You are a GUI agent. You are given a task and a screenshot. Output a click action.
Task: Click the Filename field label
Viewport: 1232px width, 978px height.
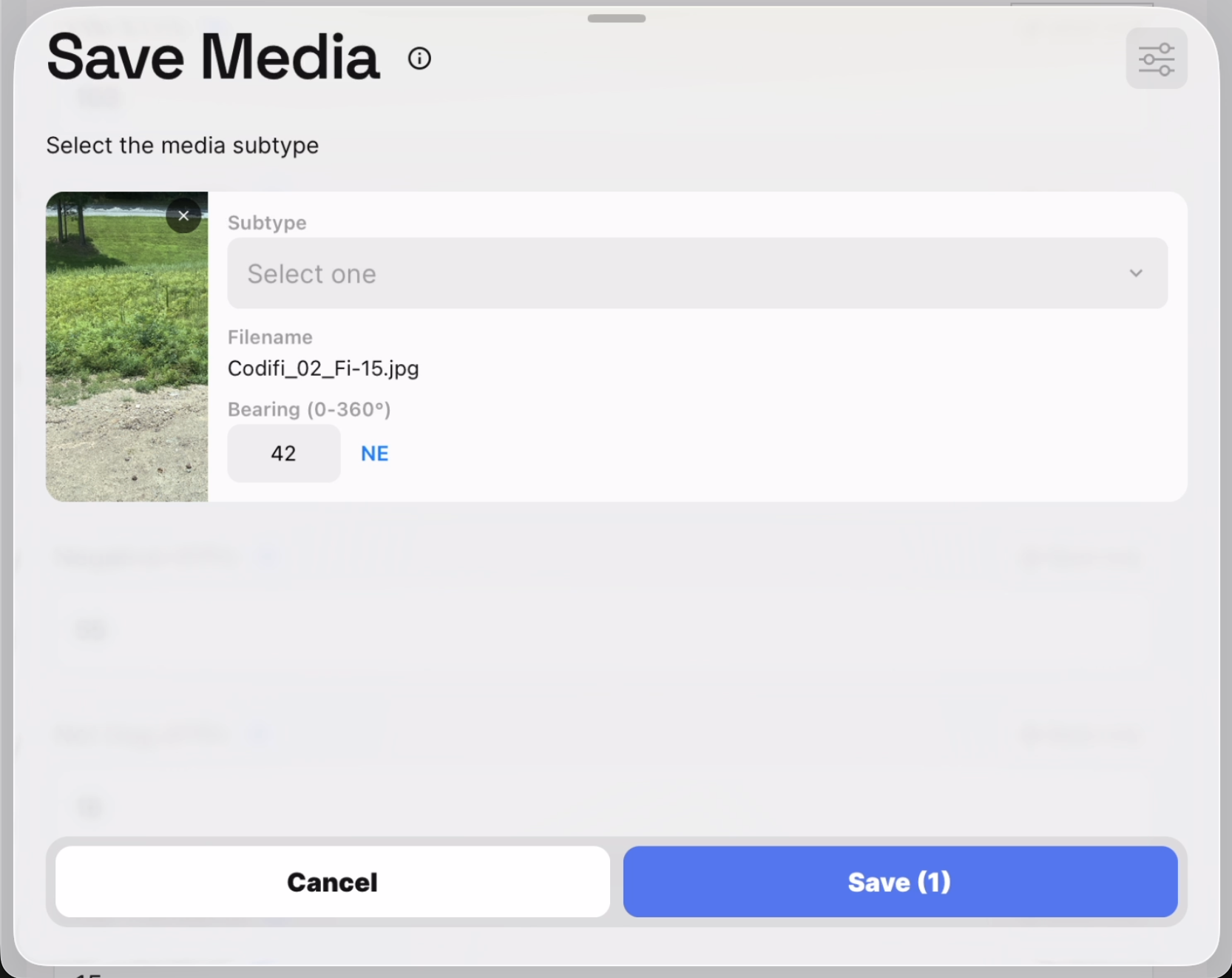[270, 337]
